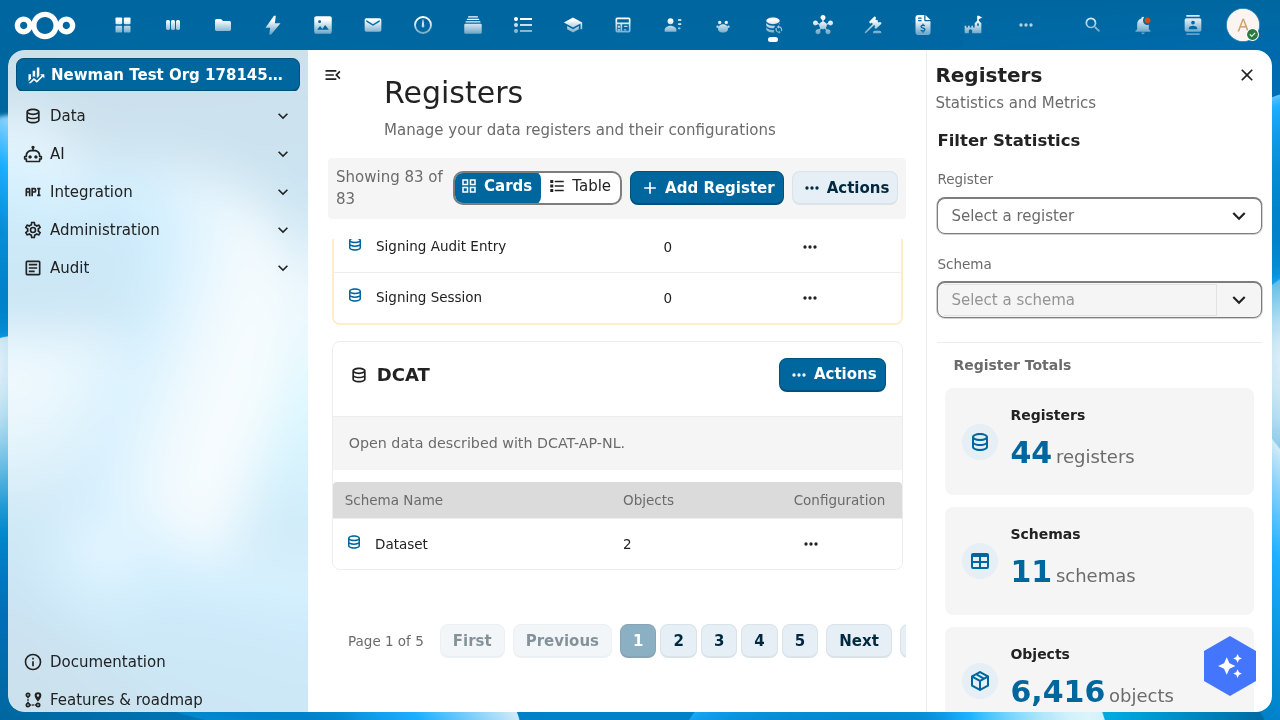The height and width of the screenshot is (720, 1280).
Task: Close the Registers statistics sidebar
Action: (1247, 75)
